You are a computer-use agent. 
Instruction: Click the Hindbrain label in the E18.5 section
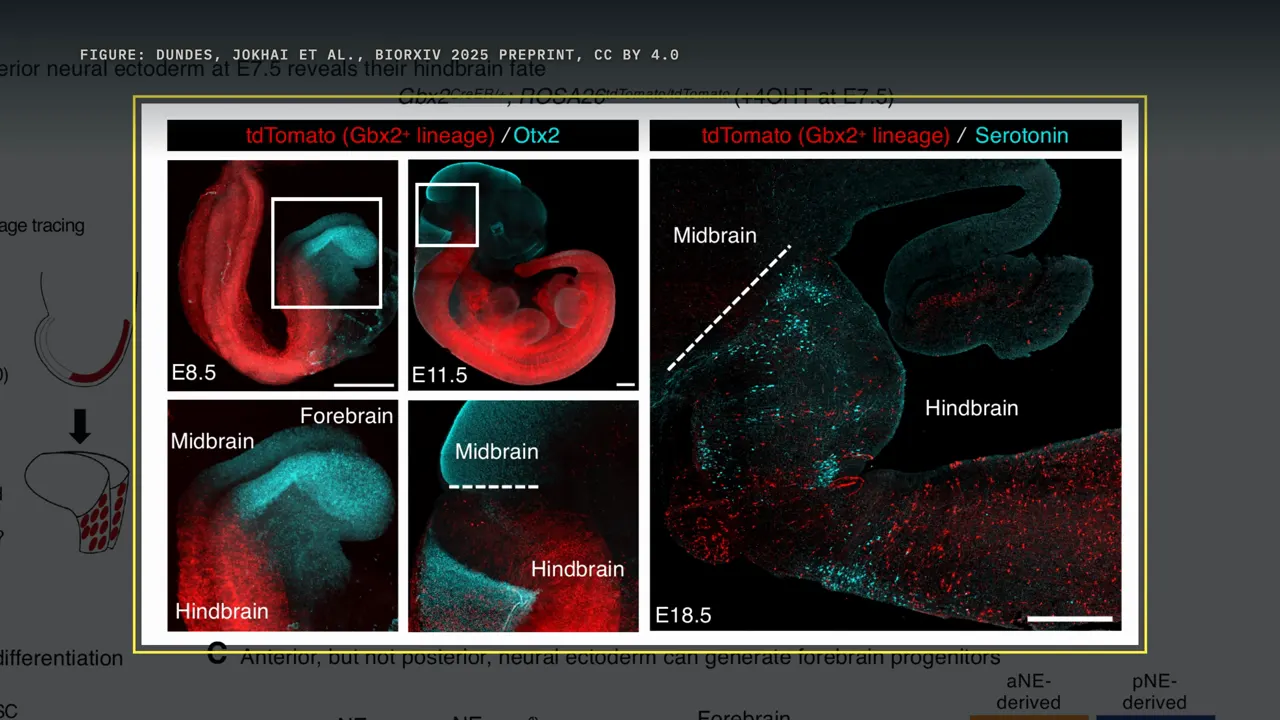coord(972,408)
